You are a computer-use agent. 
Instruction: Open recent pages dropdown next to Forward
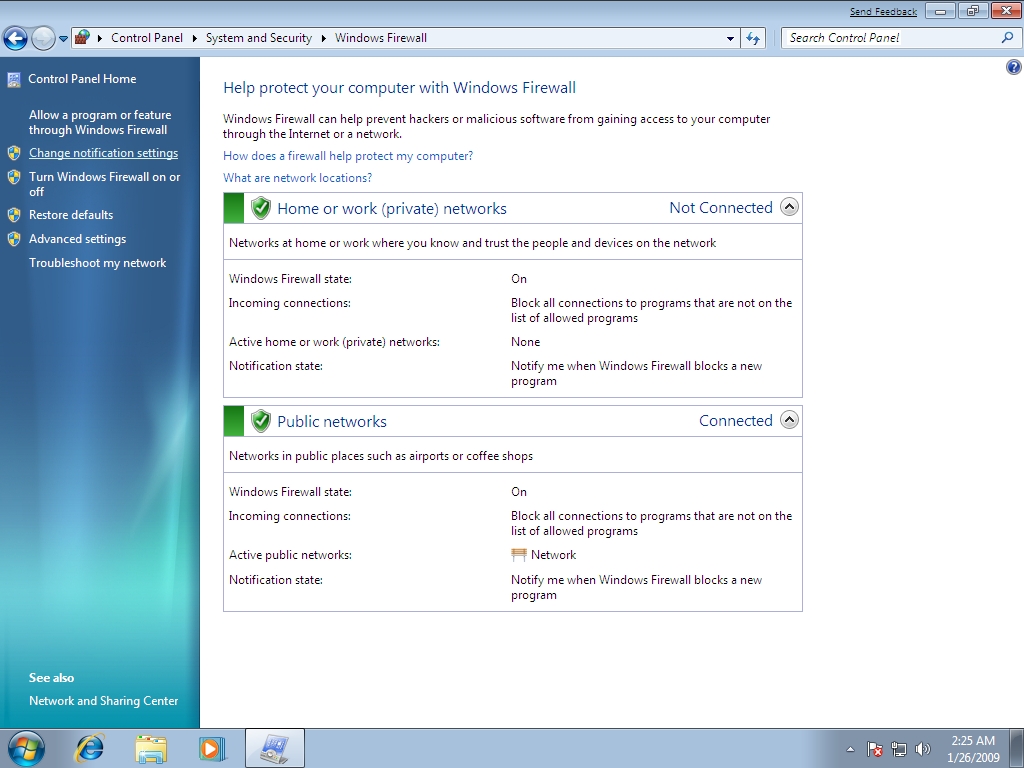click(x=63, y=39)
